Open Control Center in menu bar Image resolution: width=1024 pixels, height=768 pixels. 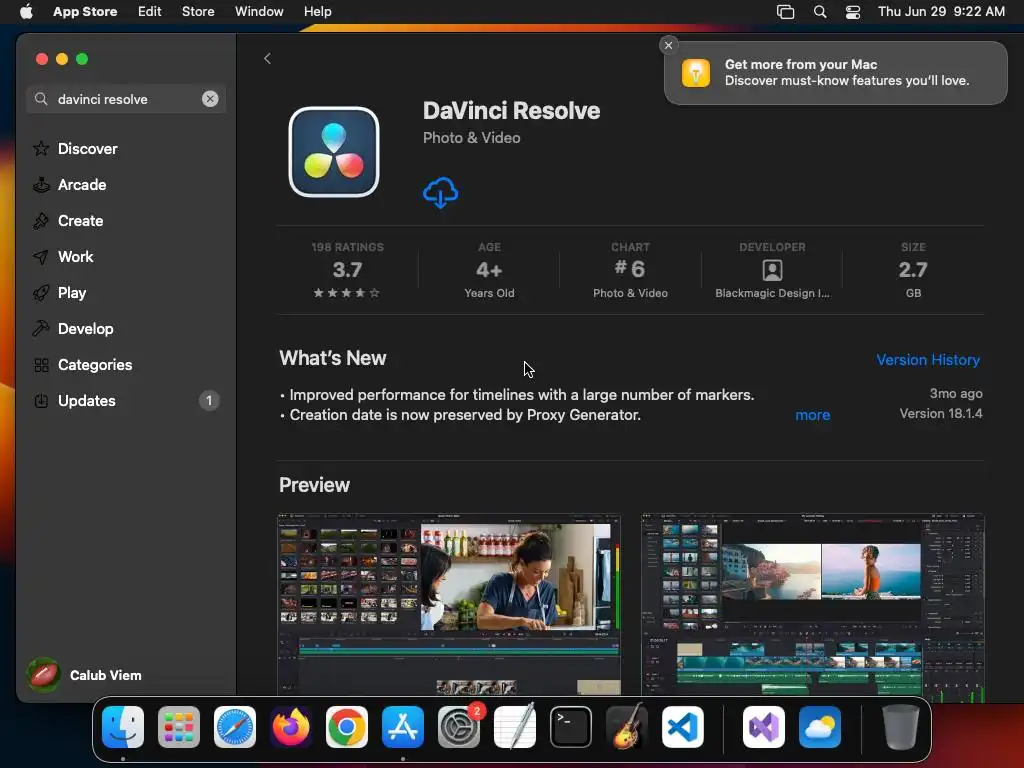click(x=853, y=11)
